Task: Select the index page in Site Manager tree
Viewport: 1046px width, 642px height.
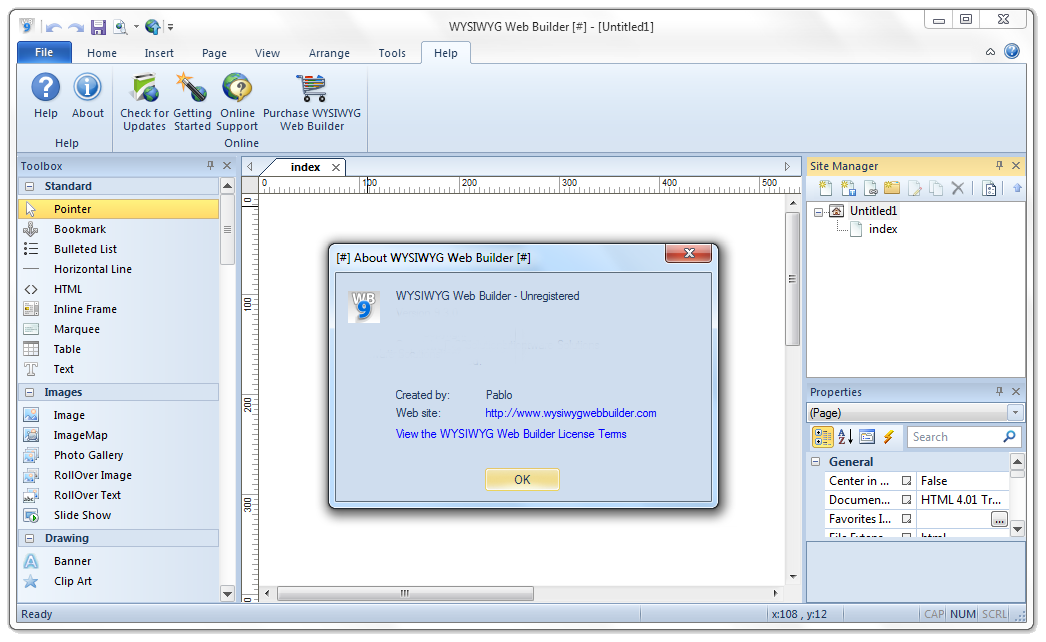Action: pyautogui.click(x=883, y=229)
